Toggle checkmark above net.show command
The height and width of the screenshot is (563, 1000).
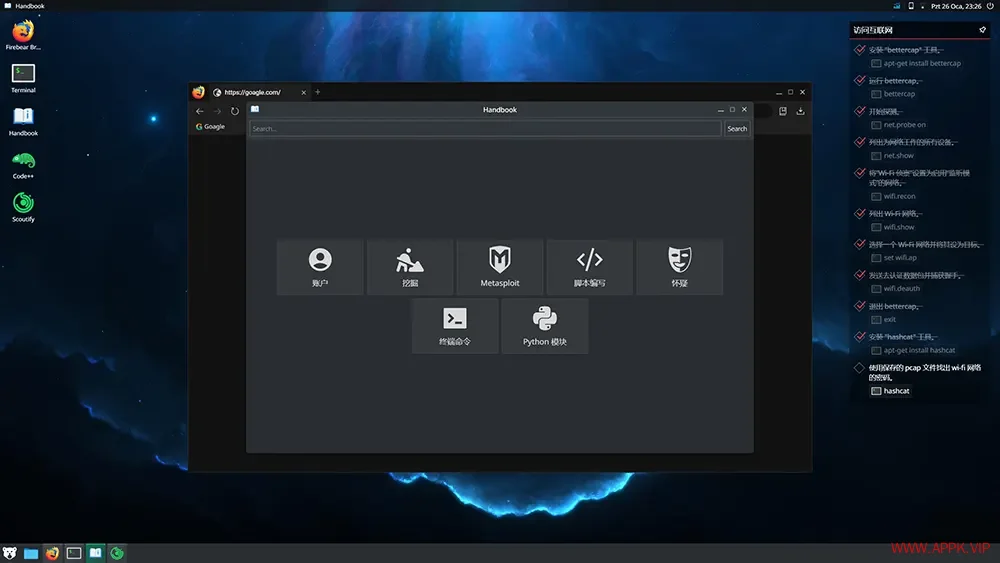[x=860, y=142]
